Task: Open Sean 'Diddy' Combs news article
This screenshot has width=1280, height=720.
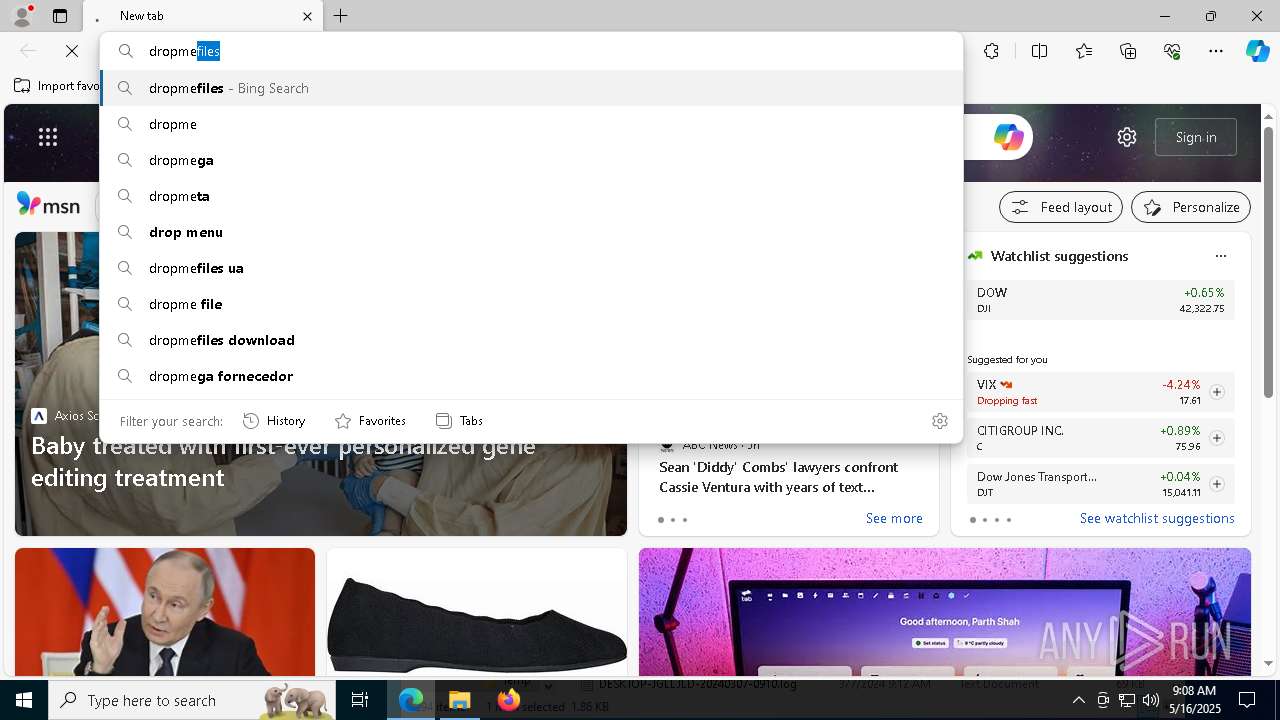Action: point(779,477)
